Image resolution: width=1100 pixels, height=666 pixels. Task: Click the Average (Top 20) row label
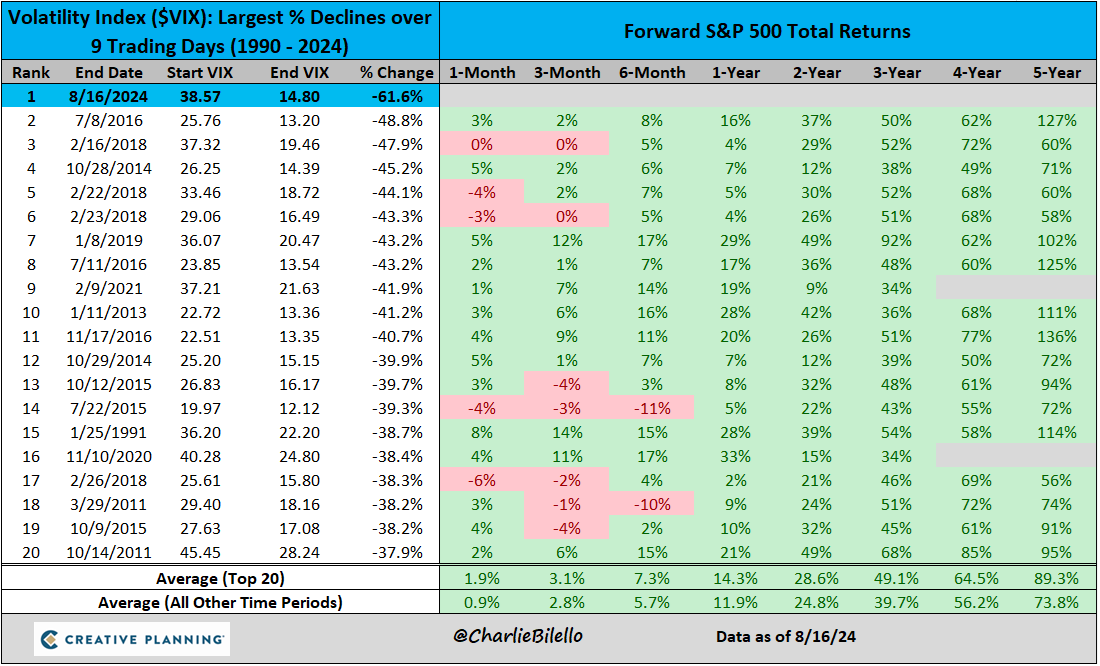tap(219, 578)
